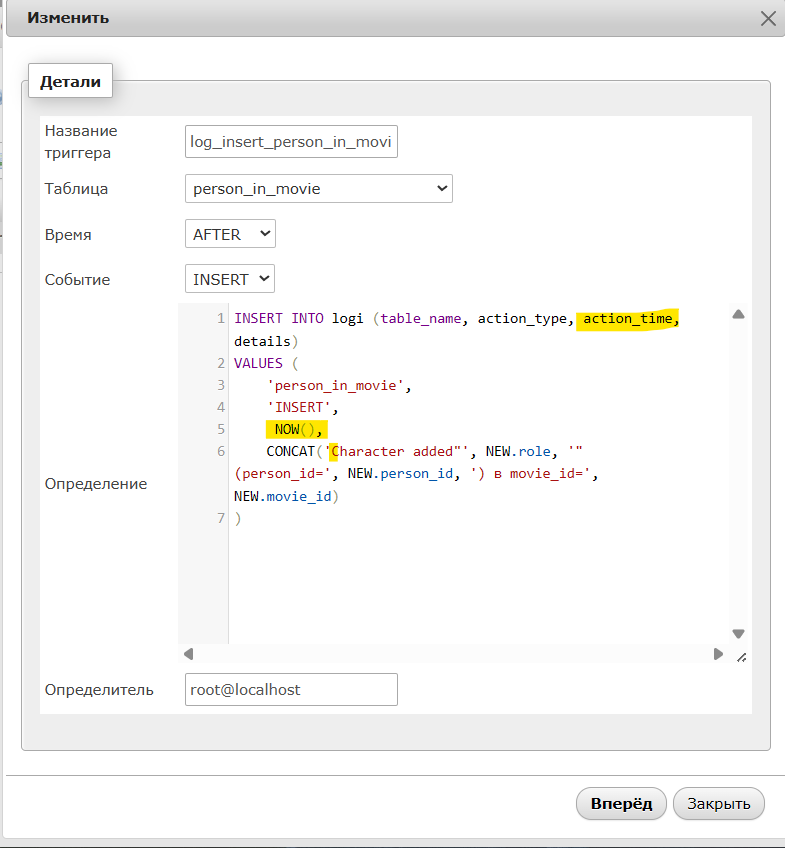Click line number 5 in the gutter
785x848 pixels.
point(221,429)
